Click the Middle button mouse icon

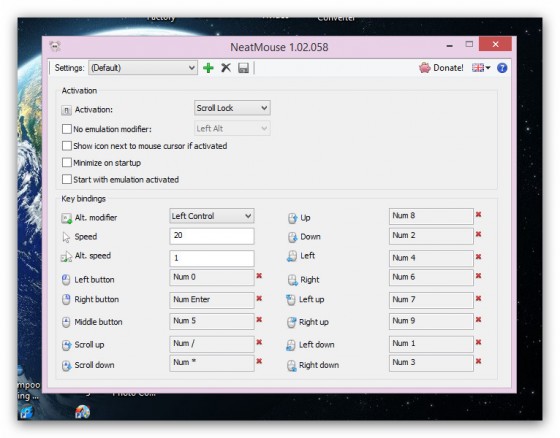coord(66,322)
